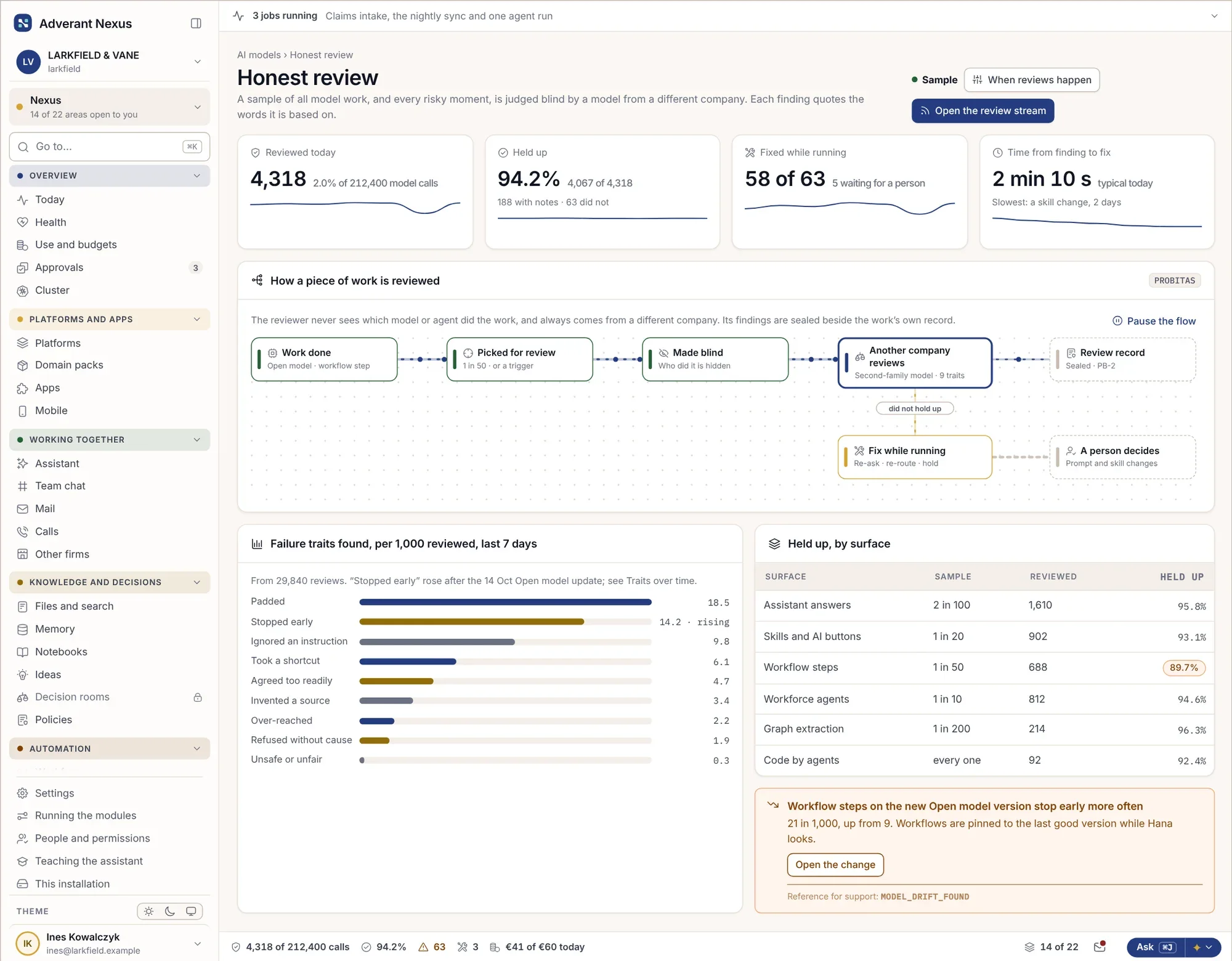Expand the running jobs banner chevron
Image resolution: width=1232 pixels, height=961 pixels.
coord(1214,16)
